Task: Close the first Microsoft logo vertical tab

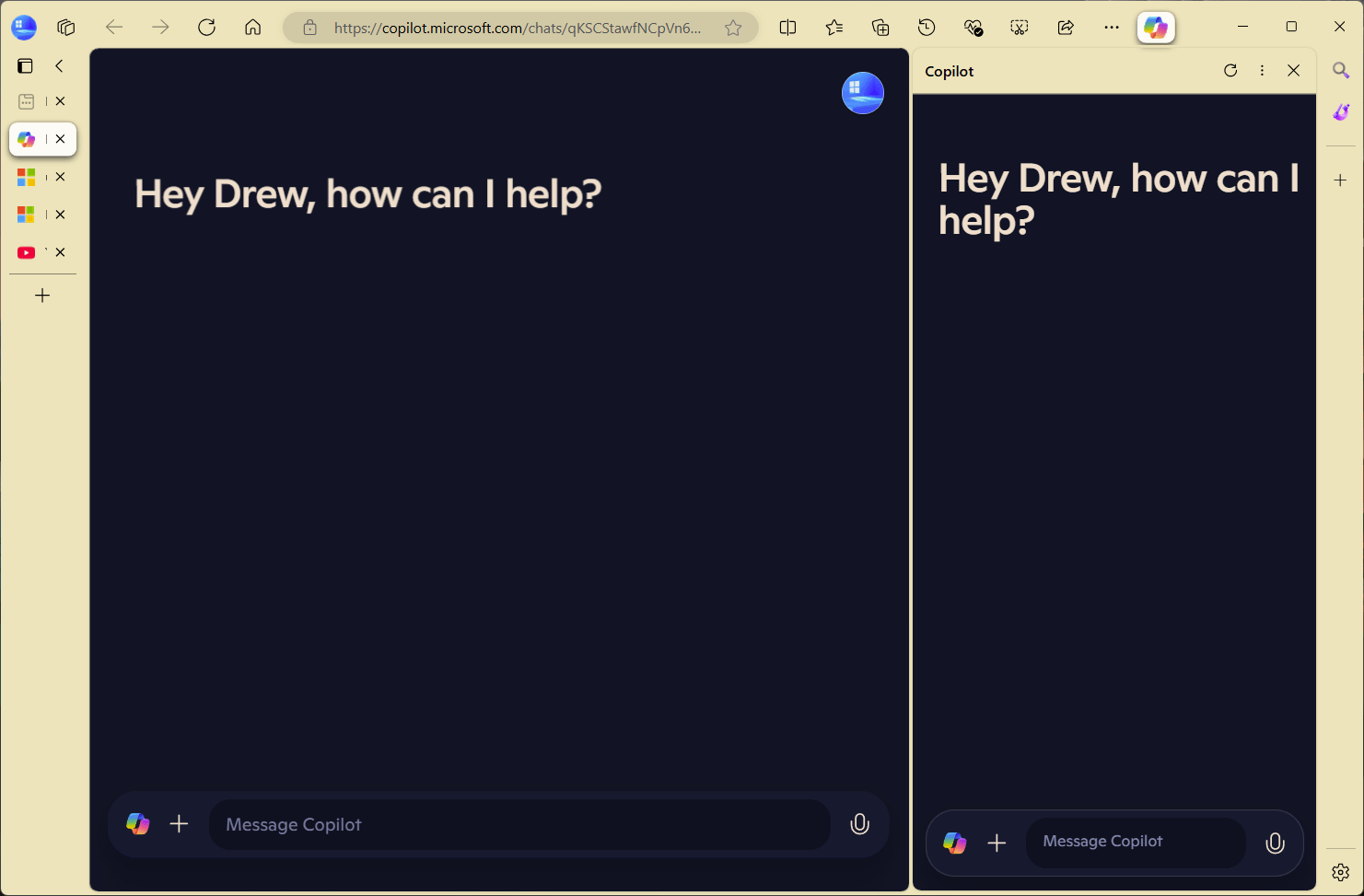Action: [60, 177]
